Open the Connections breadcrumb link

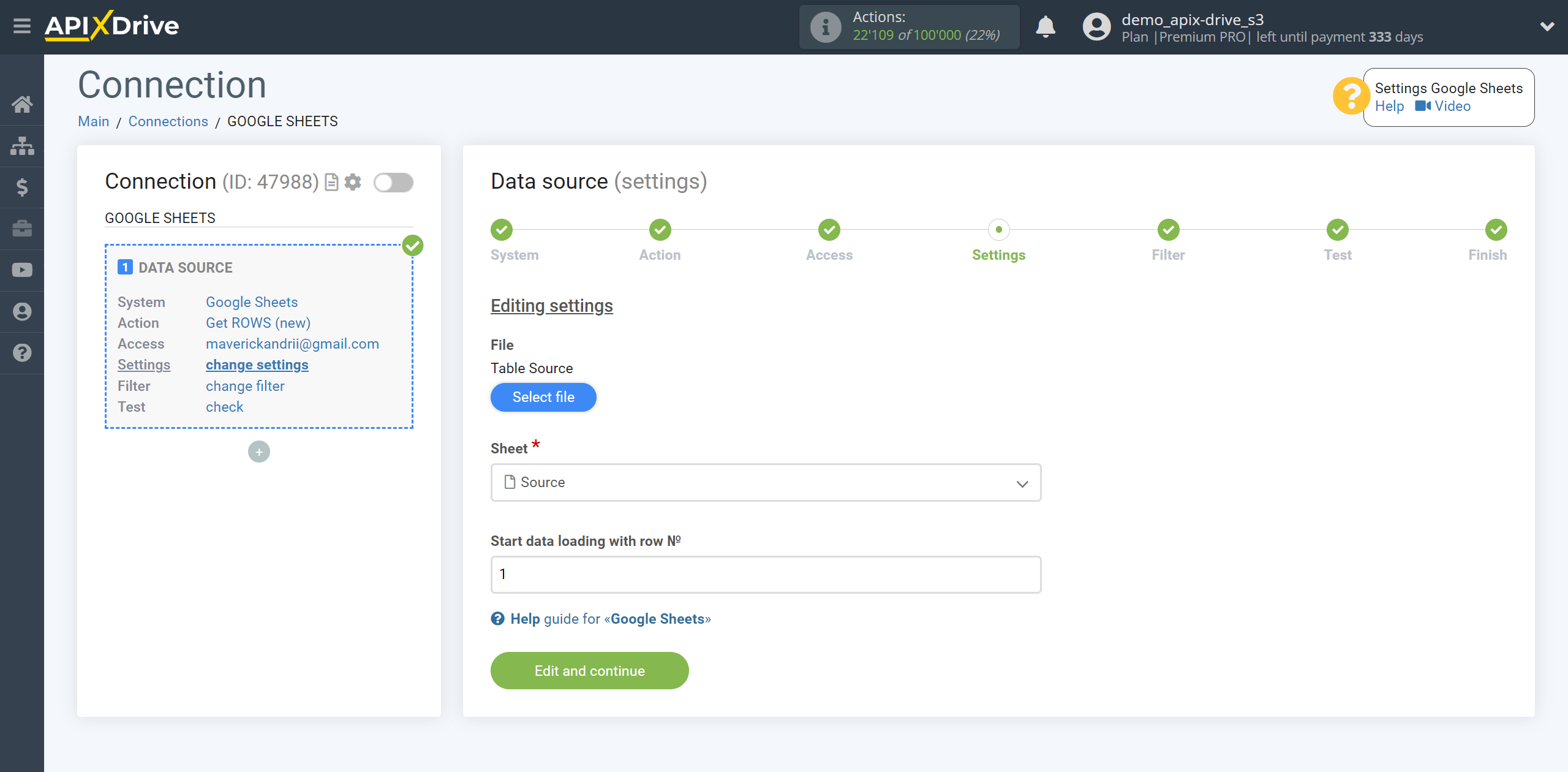pos(167,121)
